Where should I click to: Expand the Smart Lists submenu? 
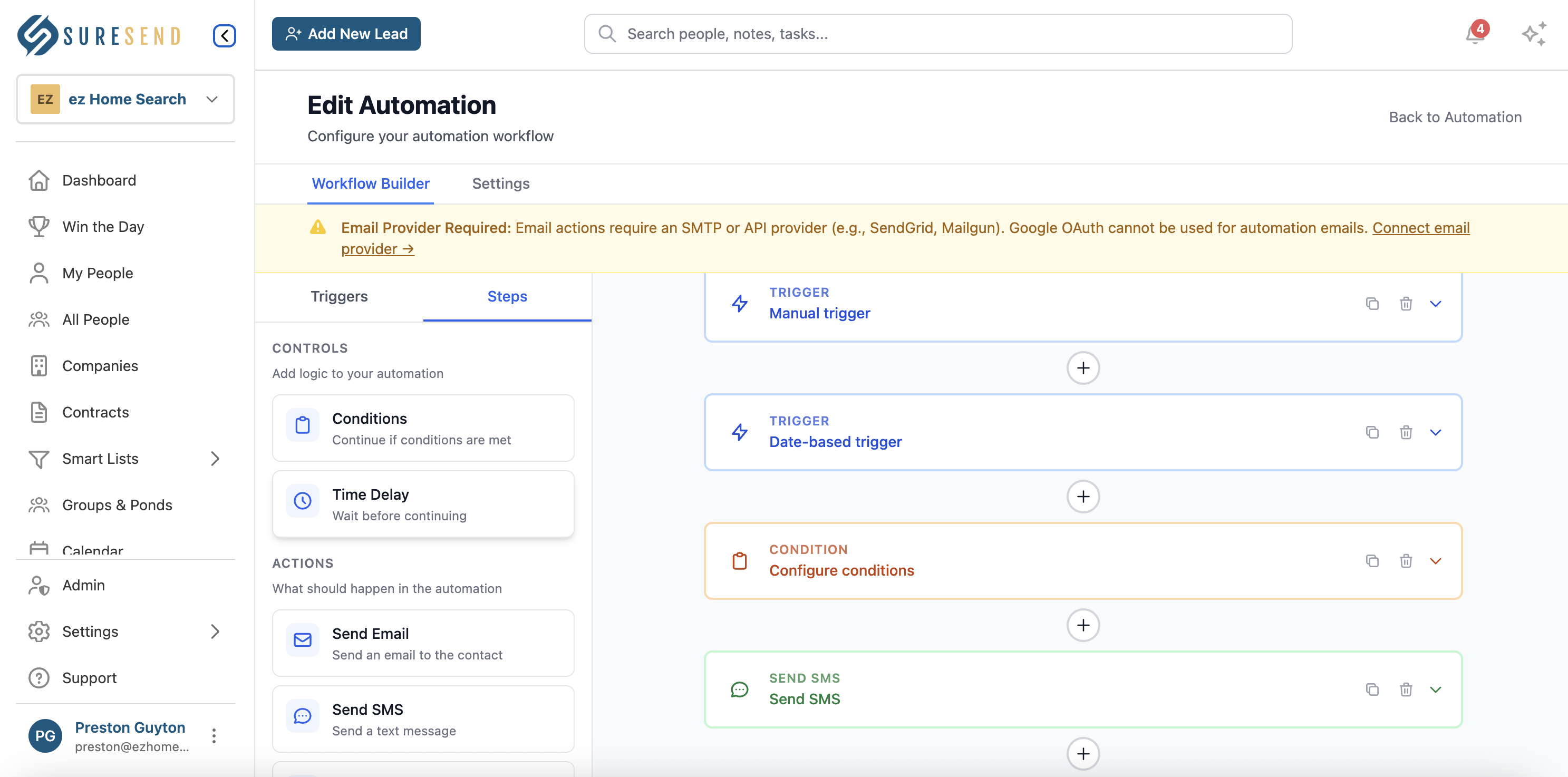point(215,459)
